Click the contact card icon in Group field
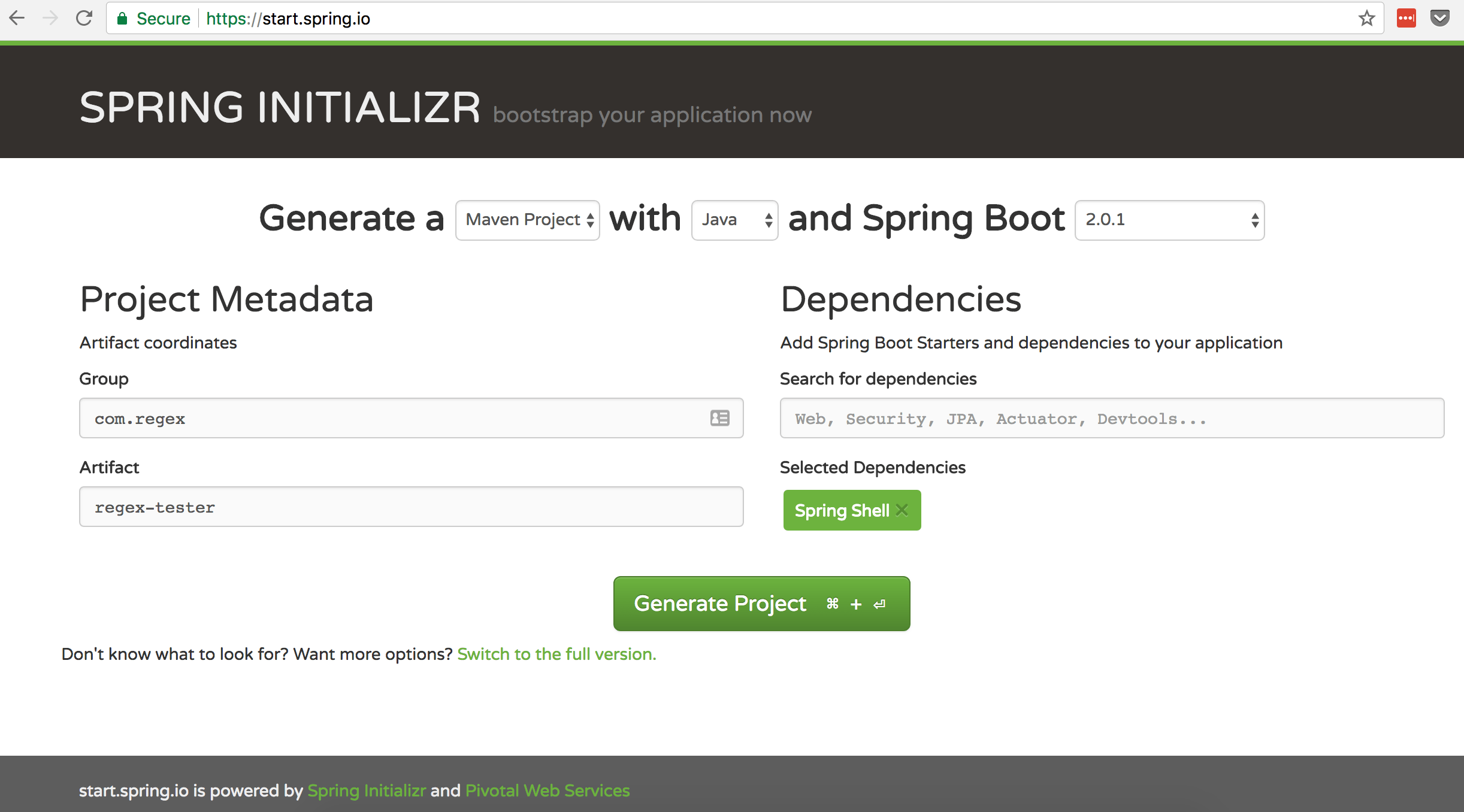The height and width of the screenshot is (812, 1464). (x=719, y=418)
